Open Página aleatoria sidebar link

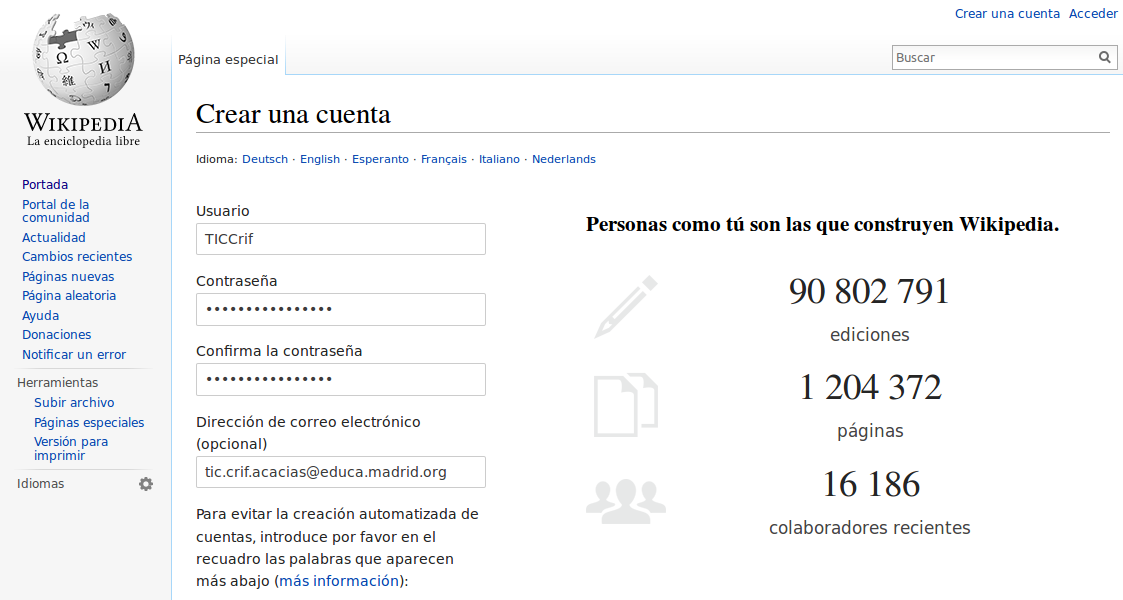[x=69, y=296]
